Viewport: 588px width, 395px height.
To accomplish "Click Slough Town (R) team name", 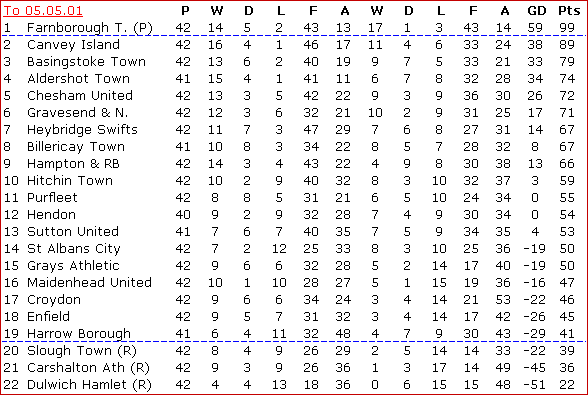I will tap(82, 350).
